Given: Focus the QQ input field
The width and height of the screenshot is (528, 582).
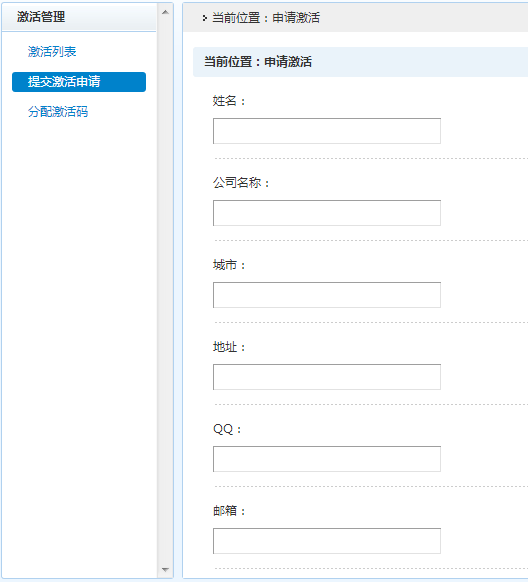Looking at the screenshot, I should (327, 459).
